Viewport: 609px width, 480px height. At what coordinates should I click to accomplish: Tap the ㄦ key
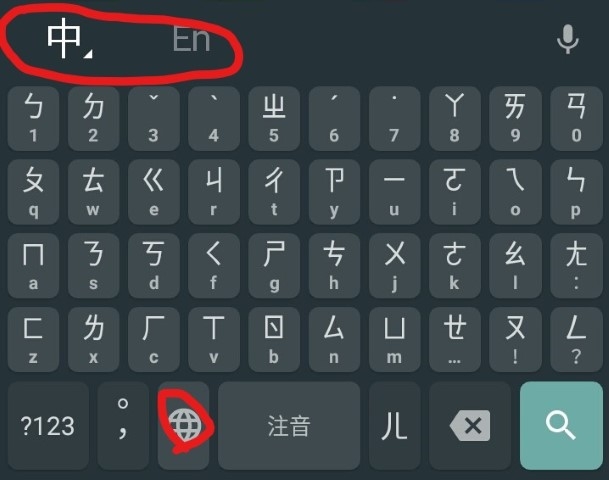[394, 426]
